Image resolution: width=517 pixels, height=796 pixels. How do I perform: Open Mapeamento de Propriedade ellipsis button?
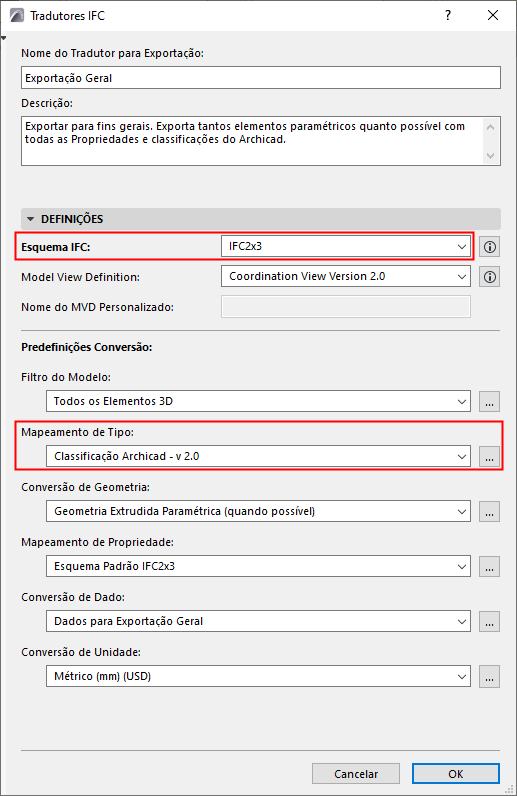(490, 567)
